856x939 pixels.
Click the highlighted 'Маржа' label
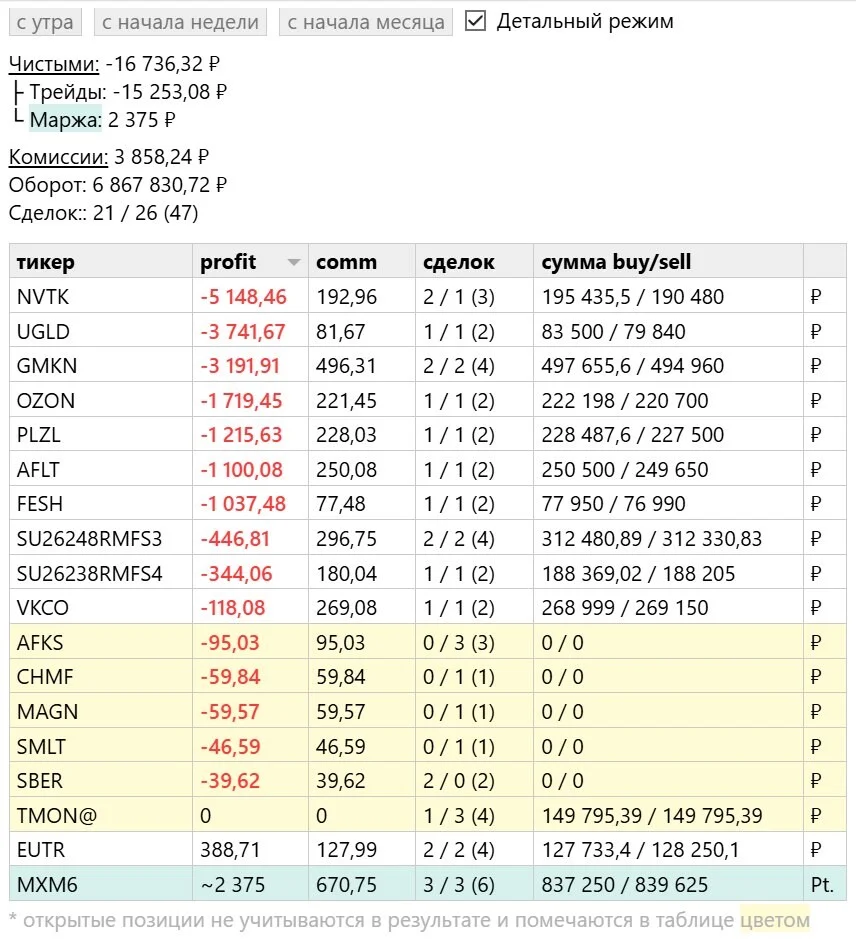coord(65,120)
